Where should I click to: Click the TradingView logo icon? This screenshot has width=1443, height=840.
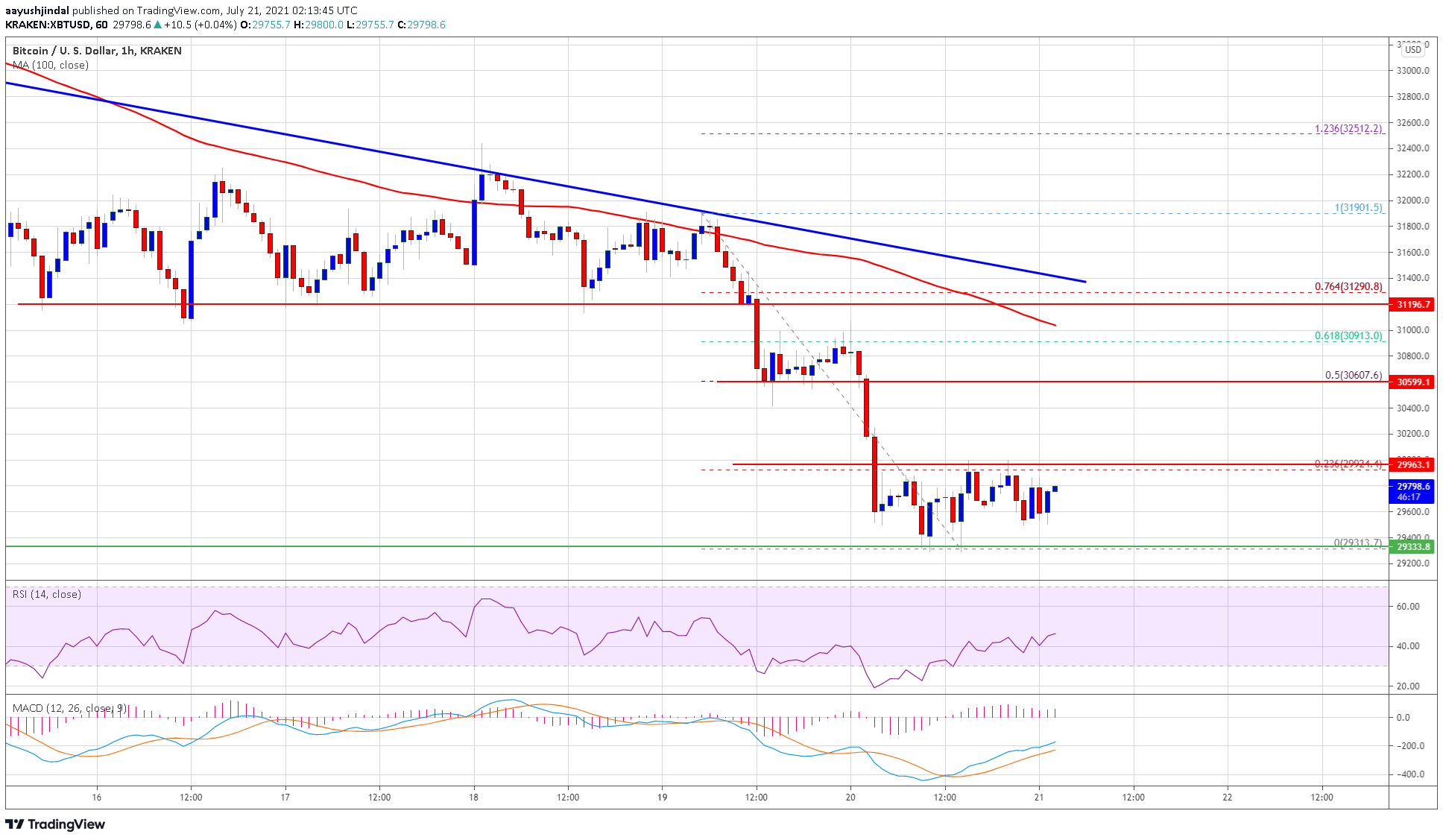coord(15,824)
